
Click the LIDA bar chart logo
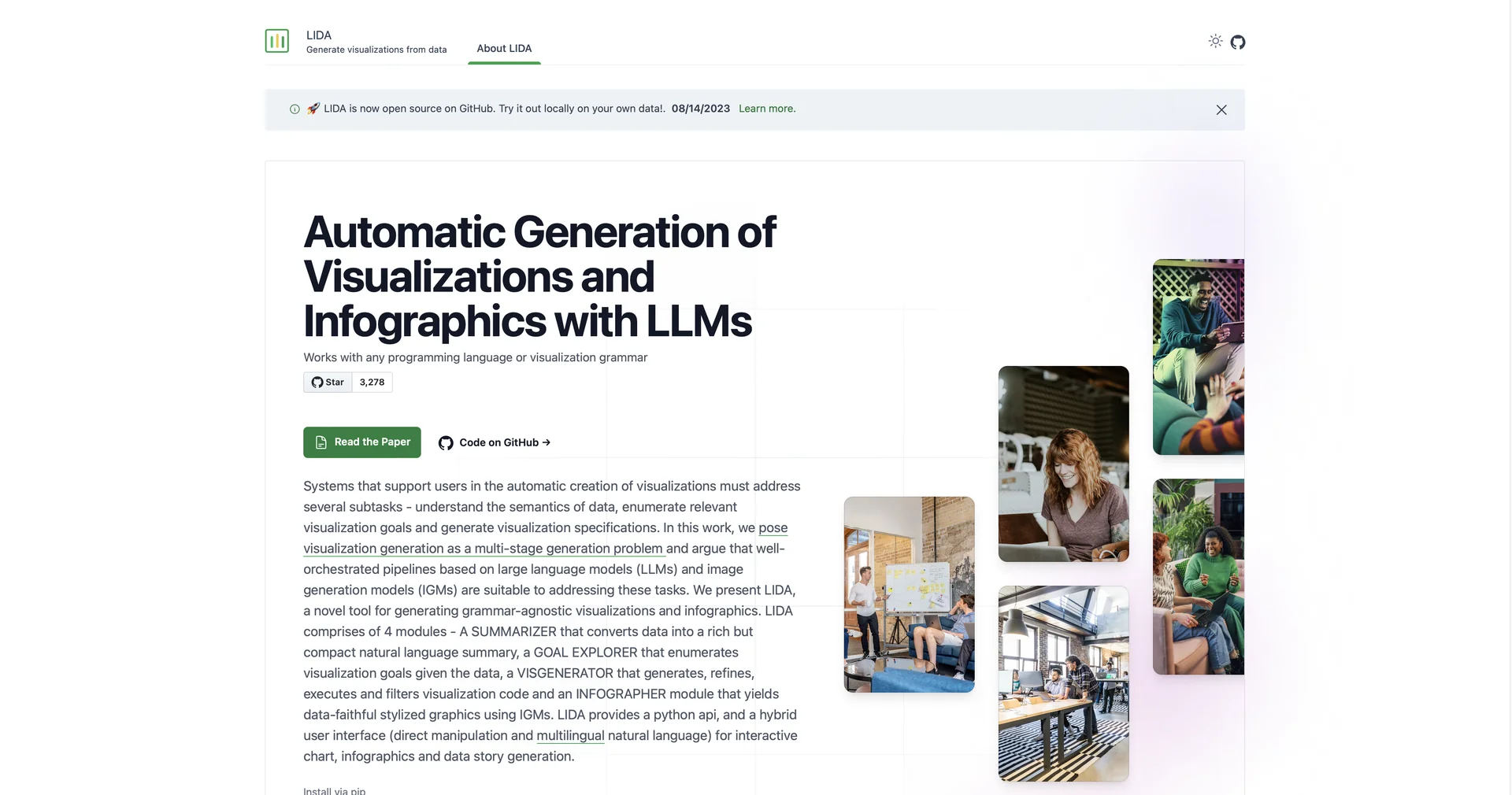click(277, 41)
